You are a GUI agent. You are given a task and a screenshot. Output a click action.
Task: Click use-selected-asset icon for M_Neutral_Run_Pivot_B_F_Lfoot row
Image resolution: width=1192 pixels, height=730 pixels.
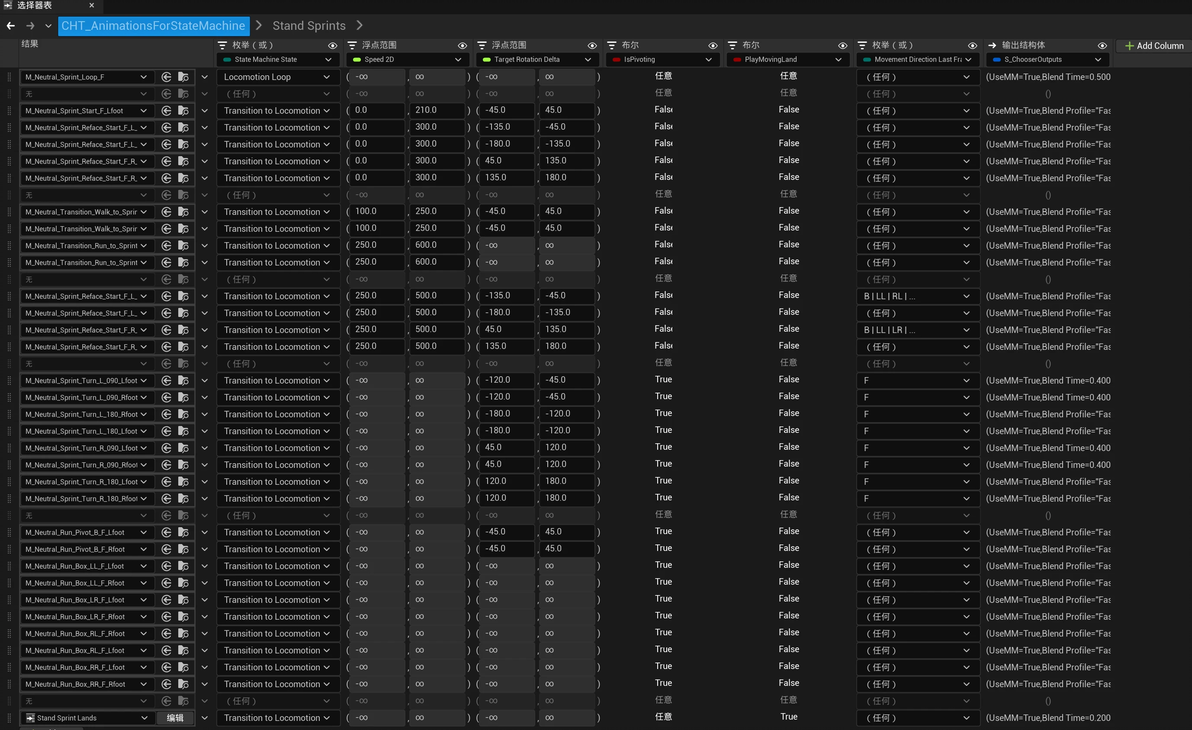pos(166,532)
